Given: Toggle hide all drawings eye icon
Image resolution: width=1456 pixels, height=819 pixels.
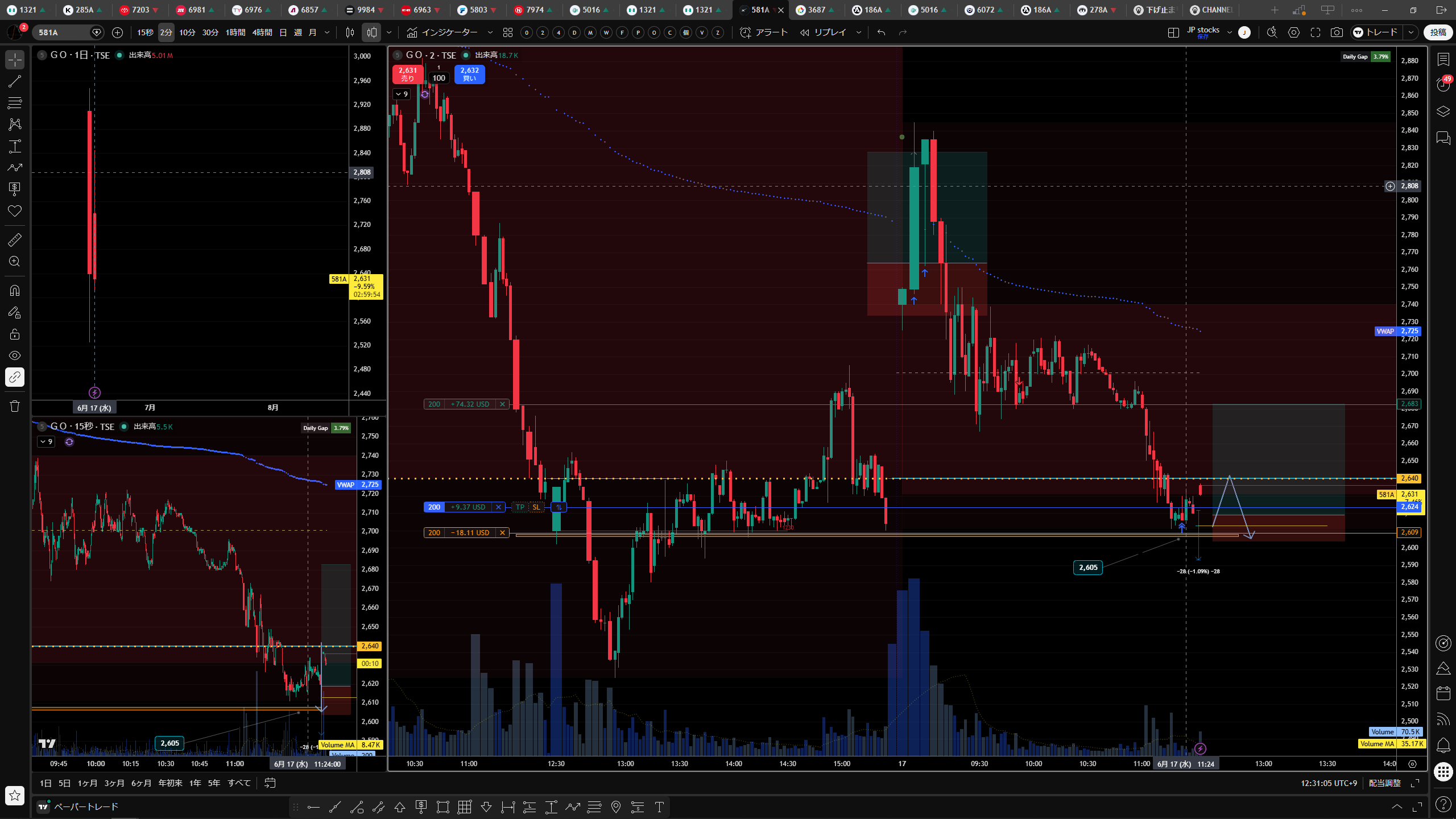Looking at the screenshot, I should (15, 355).
